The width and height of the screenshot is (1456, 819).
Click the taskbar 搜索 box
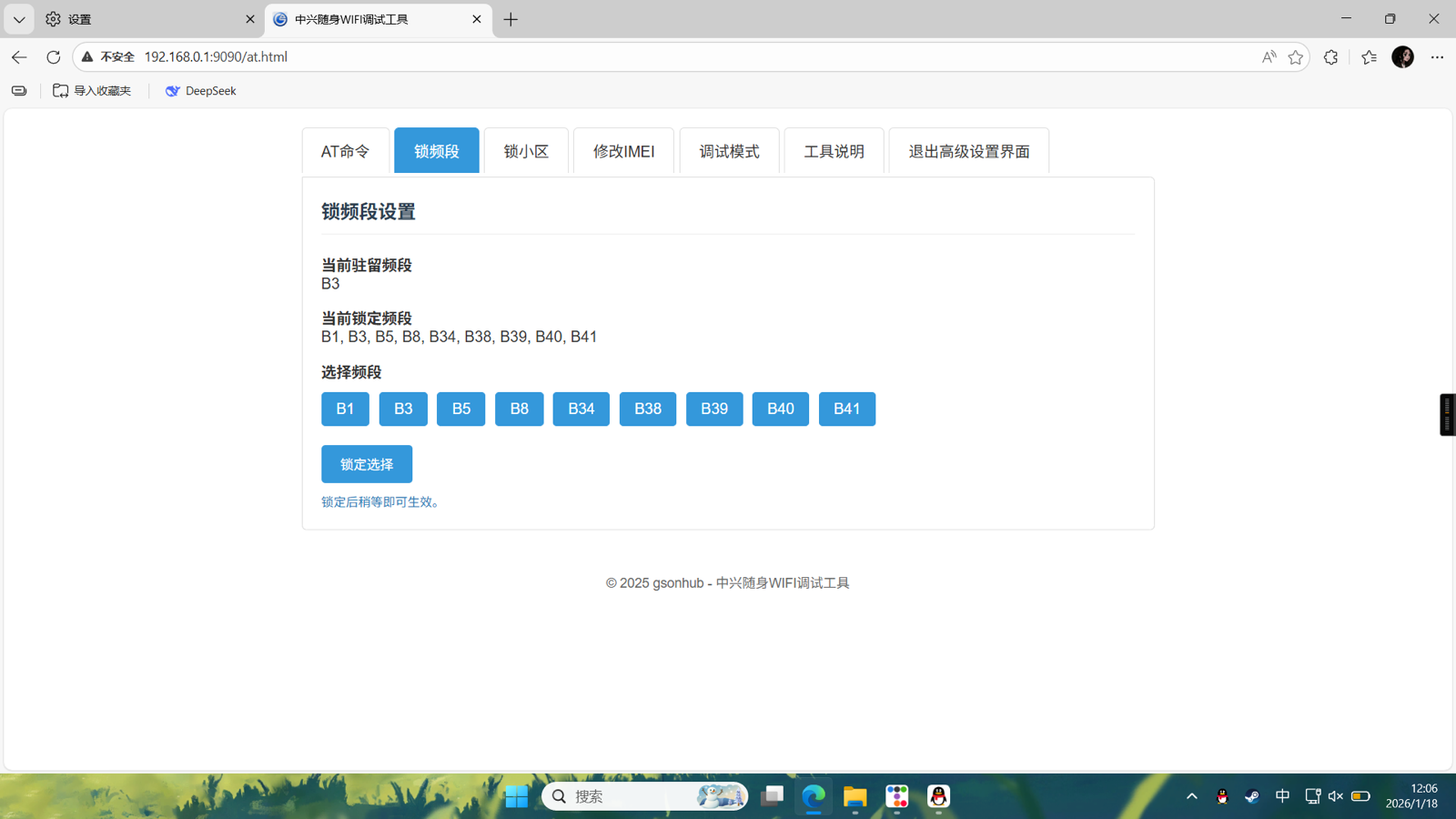coord(644,797)
